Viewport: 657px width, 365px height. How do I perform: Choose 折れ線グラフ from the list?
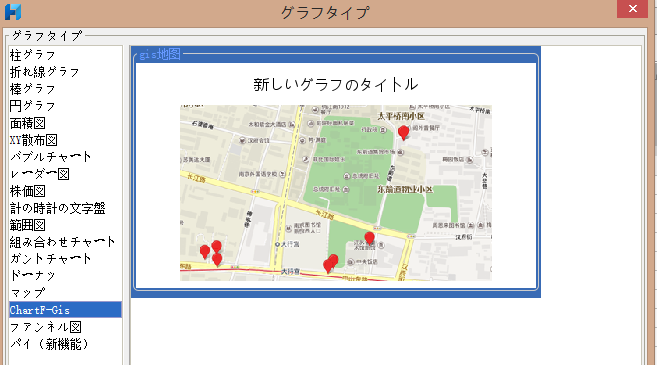point(65,72)
